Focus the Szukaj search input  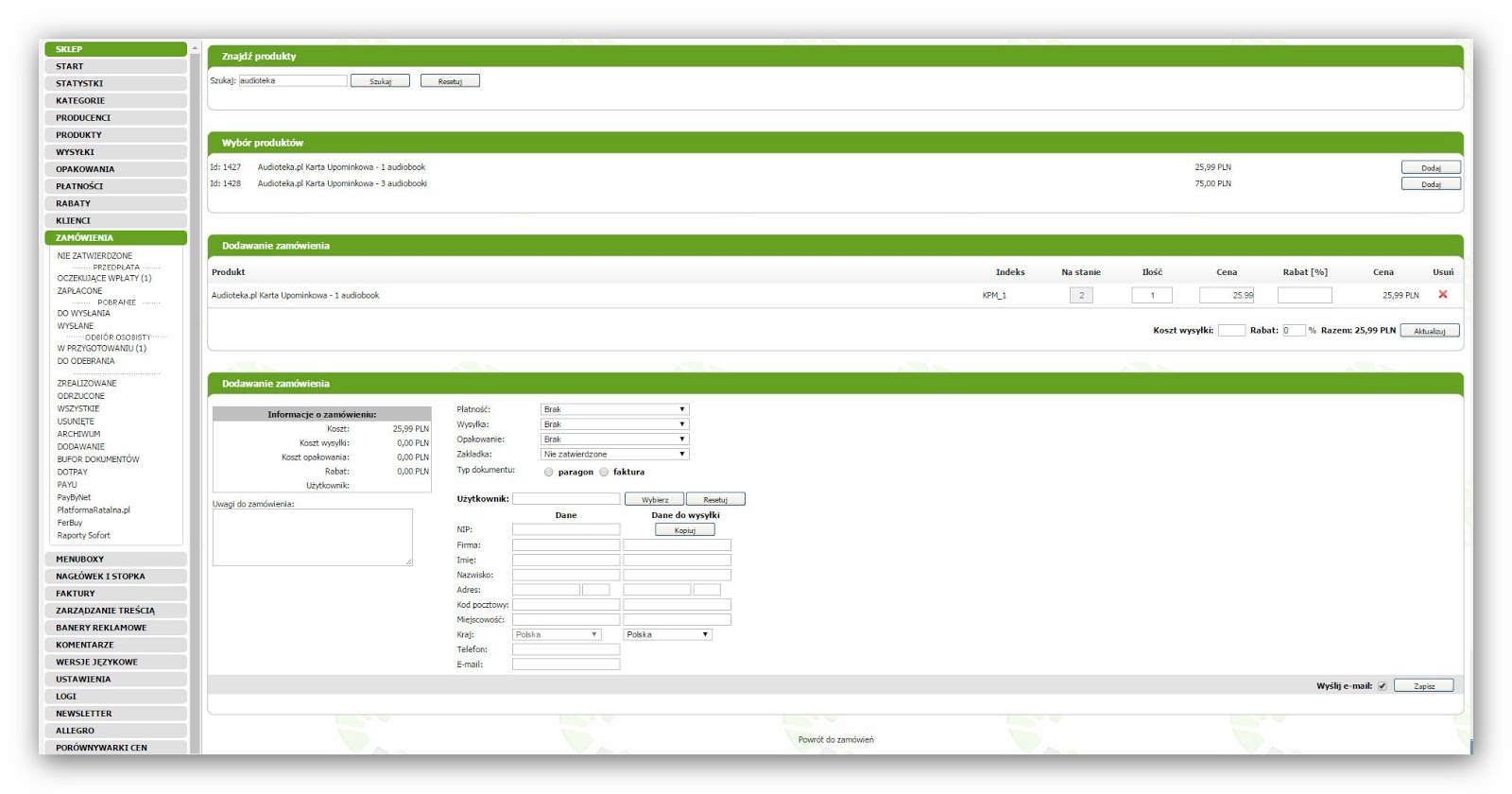tap(293, 80)
